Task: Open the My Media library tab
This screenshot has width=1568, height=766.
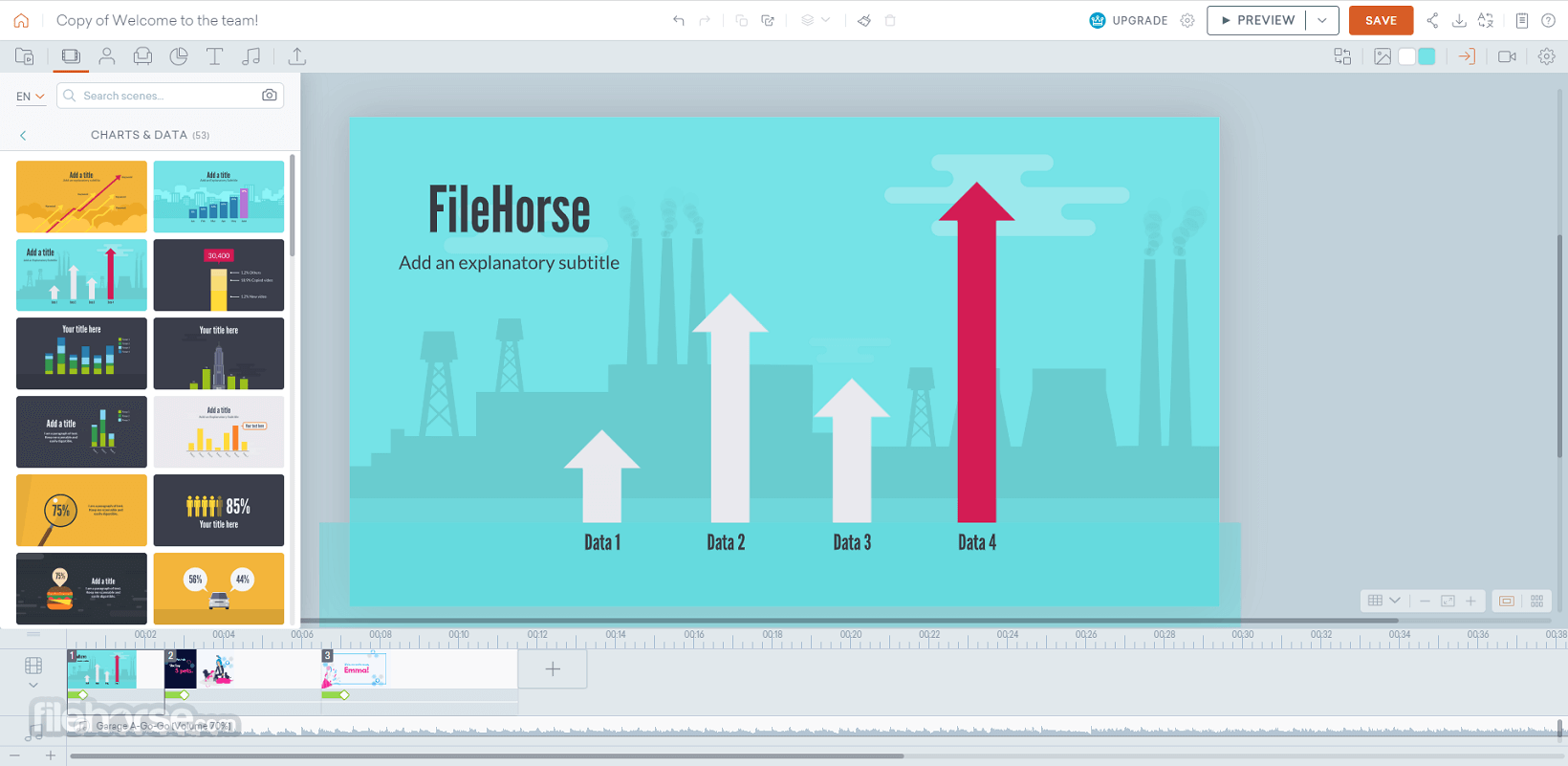Action: [25, 56]
